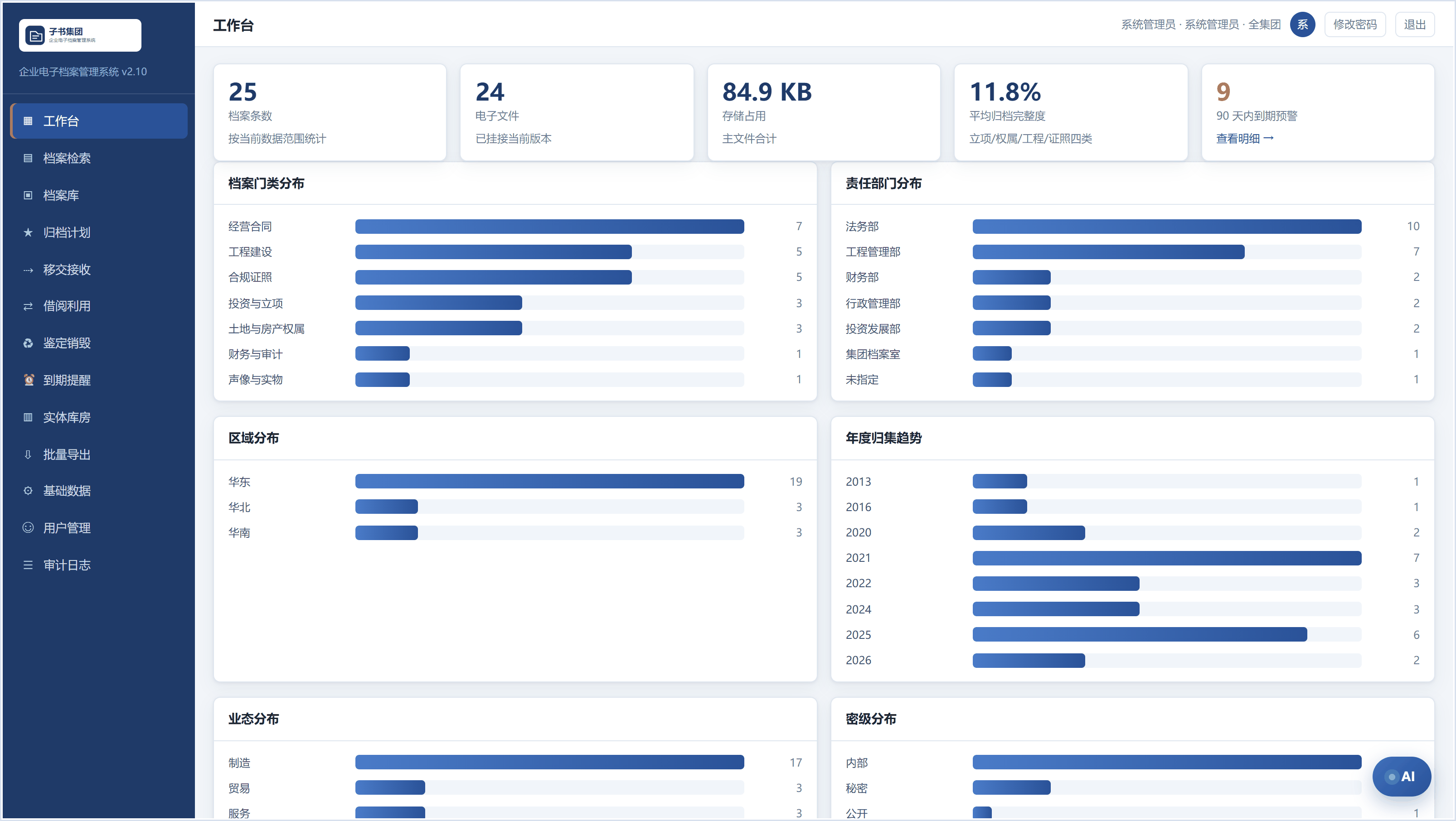1456x821 pixels.
Task: Click the list icon beside 审计日志
Action: (x=28, y=565)
